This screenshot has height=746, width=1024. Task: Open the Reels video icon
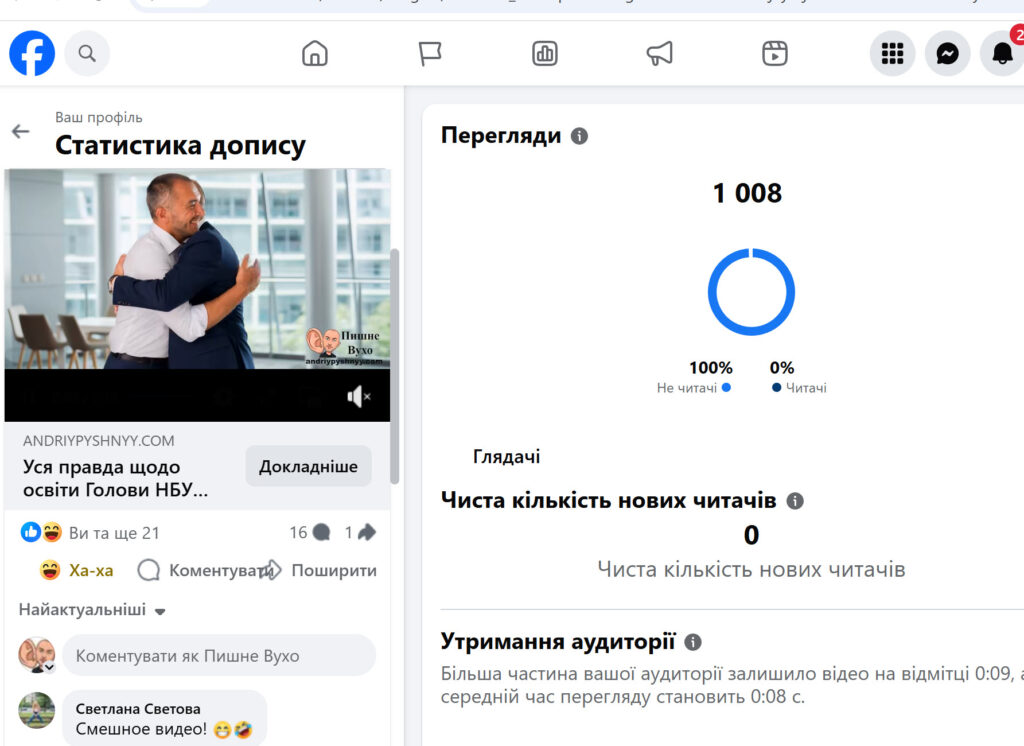(775, 53)
